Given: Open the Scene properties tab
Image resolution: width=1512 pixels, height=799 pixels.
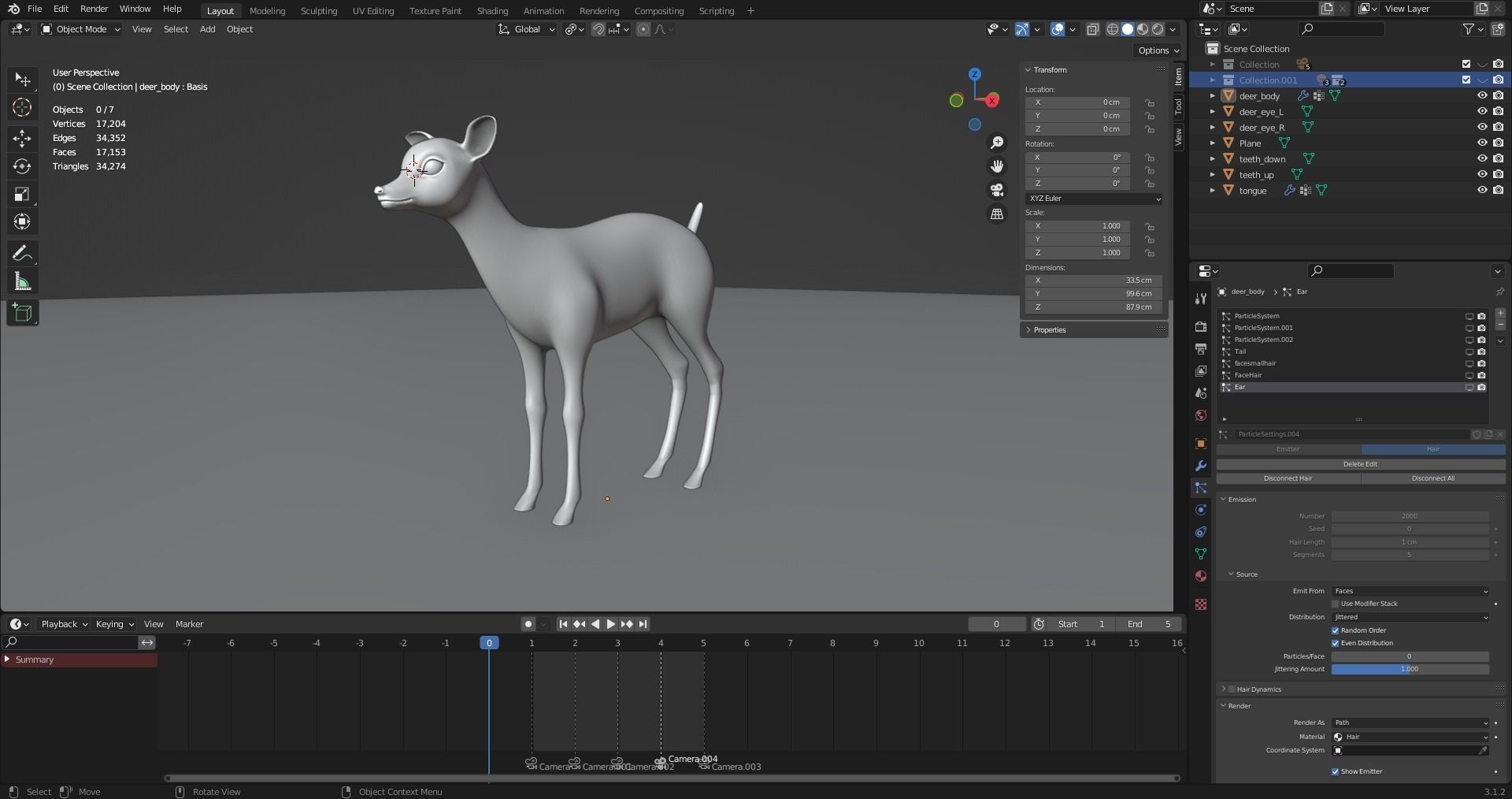Looking at the screenshot, I should click(x=1201, y=392).
